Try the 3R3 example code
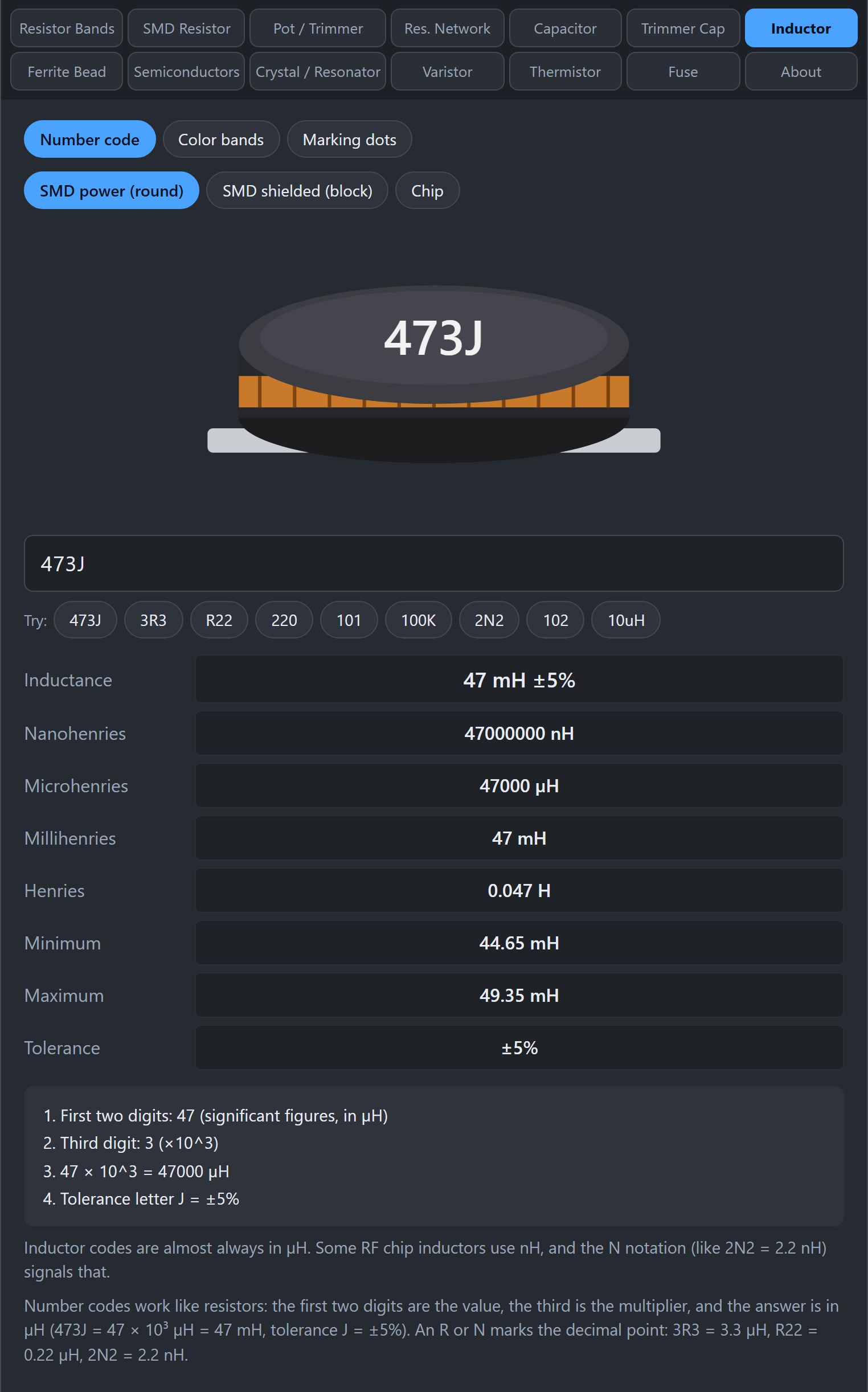Viewport: 868px width, 1392px height. coord(153,620)
